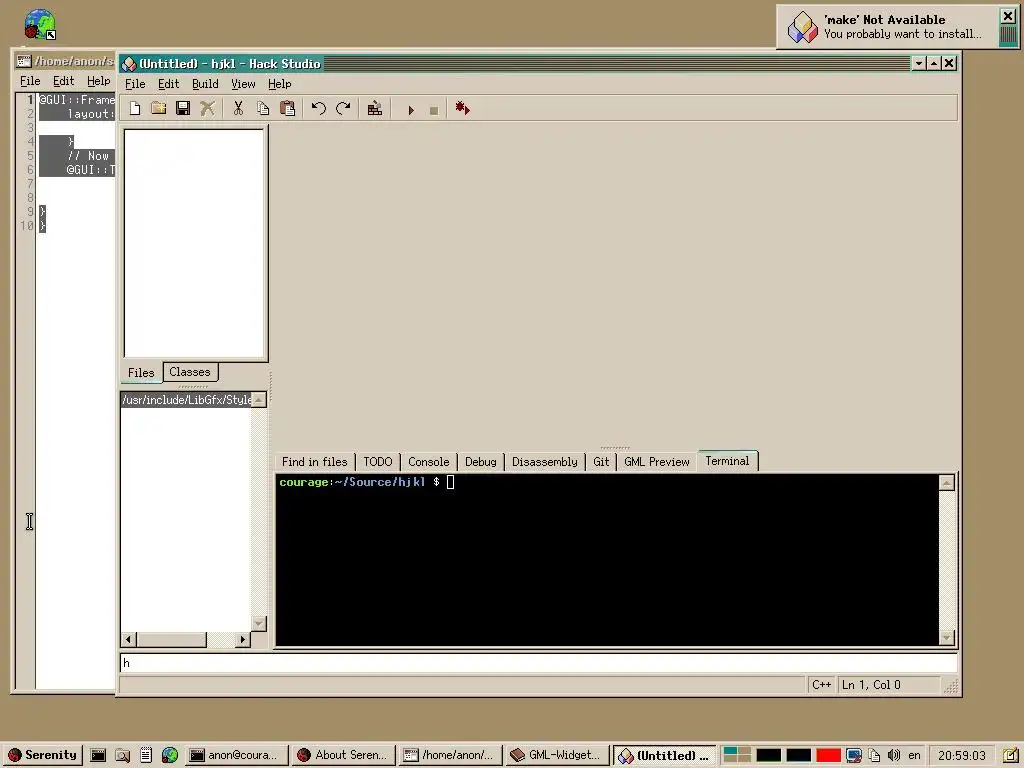Build the project with the brick wall icon
Screen dimensions: 1024x768
(375, 108)
